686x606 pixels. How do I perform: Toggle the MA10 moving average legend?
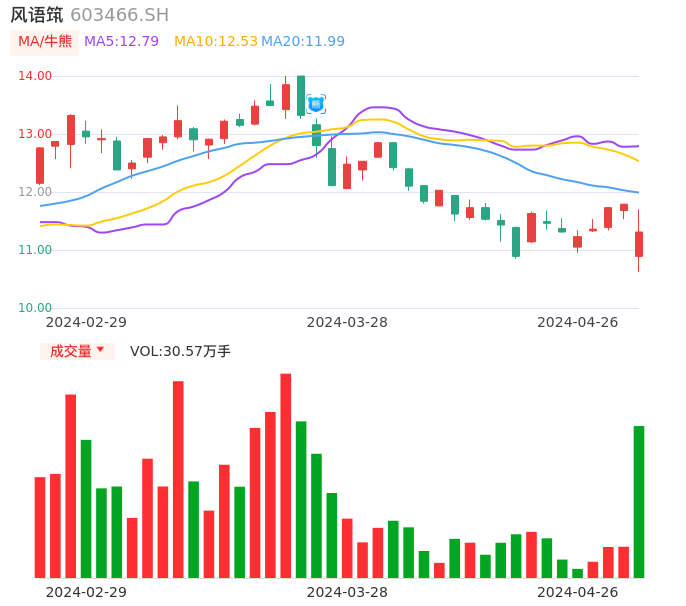[216, 42]
